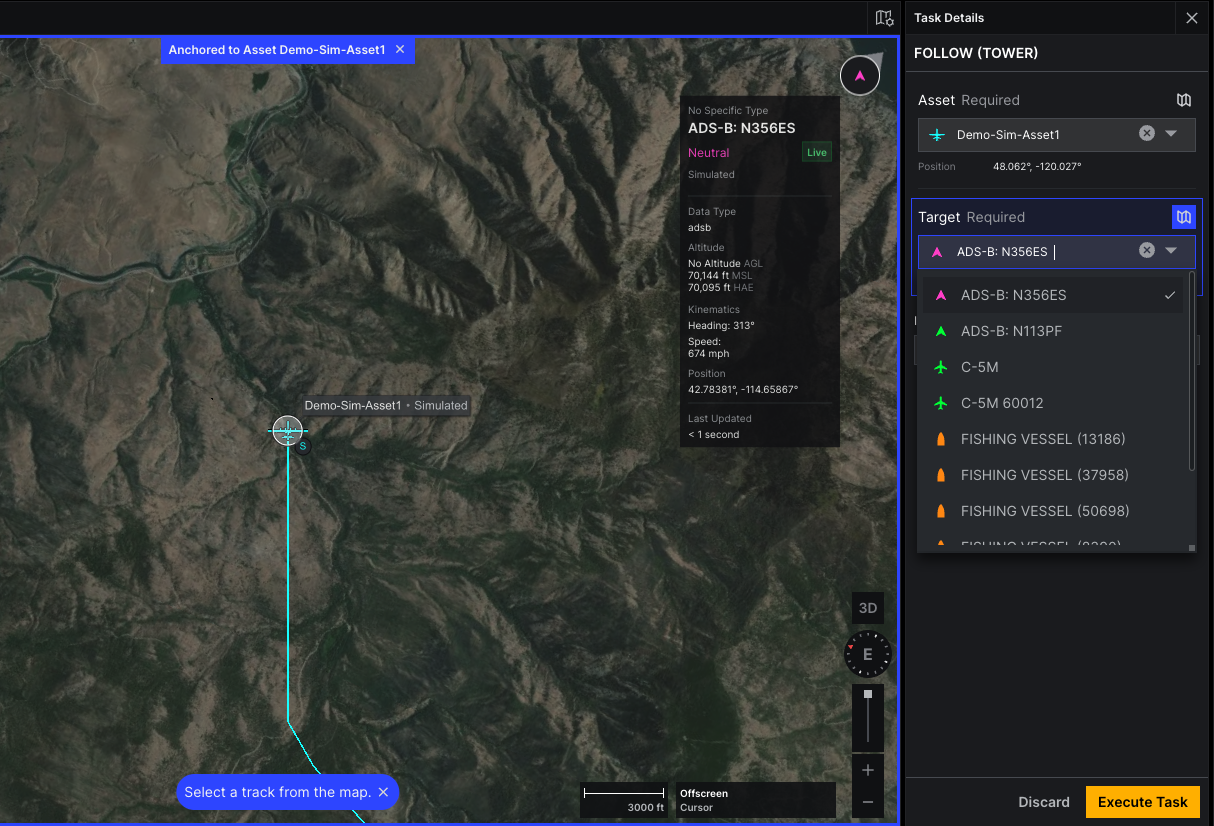The width and height of the screenshot is (1214, 826).
Task: Choose C-5M 60012 in target list
Action: 1001,403
